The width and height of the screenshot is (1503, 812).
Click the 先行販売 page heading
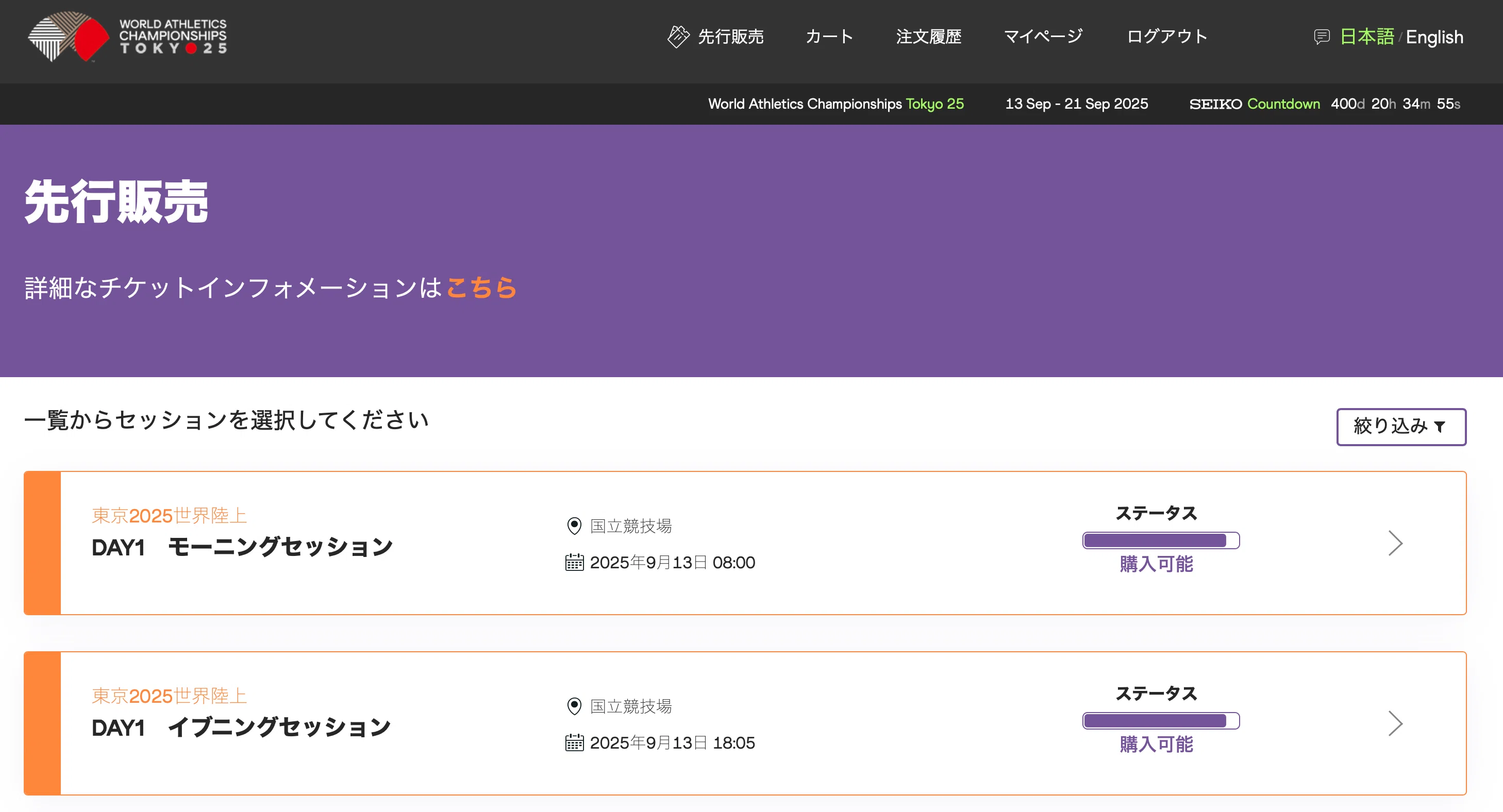(116, 202)
